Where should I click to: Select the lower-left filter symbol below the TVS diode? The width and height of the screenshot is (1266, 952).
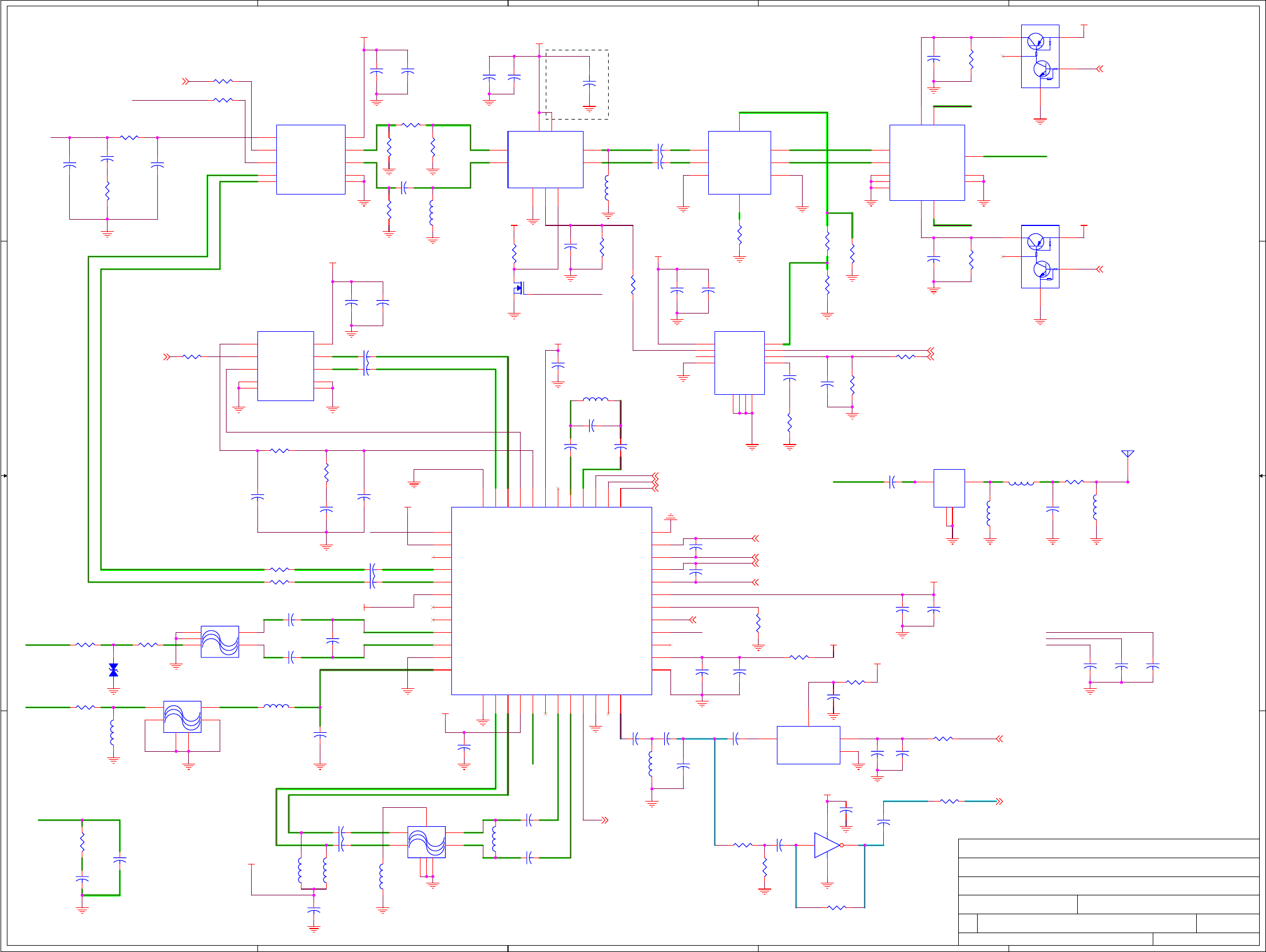tap(182, 716)
